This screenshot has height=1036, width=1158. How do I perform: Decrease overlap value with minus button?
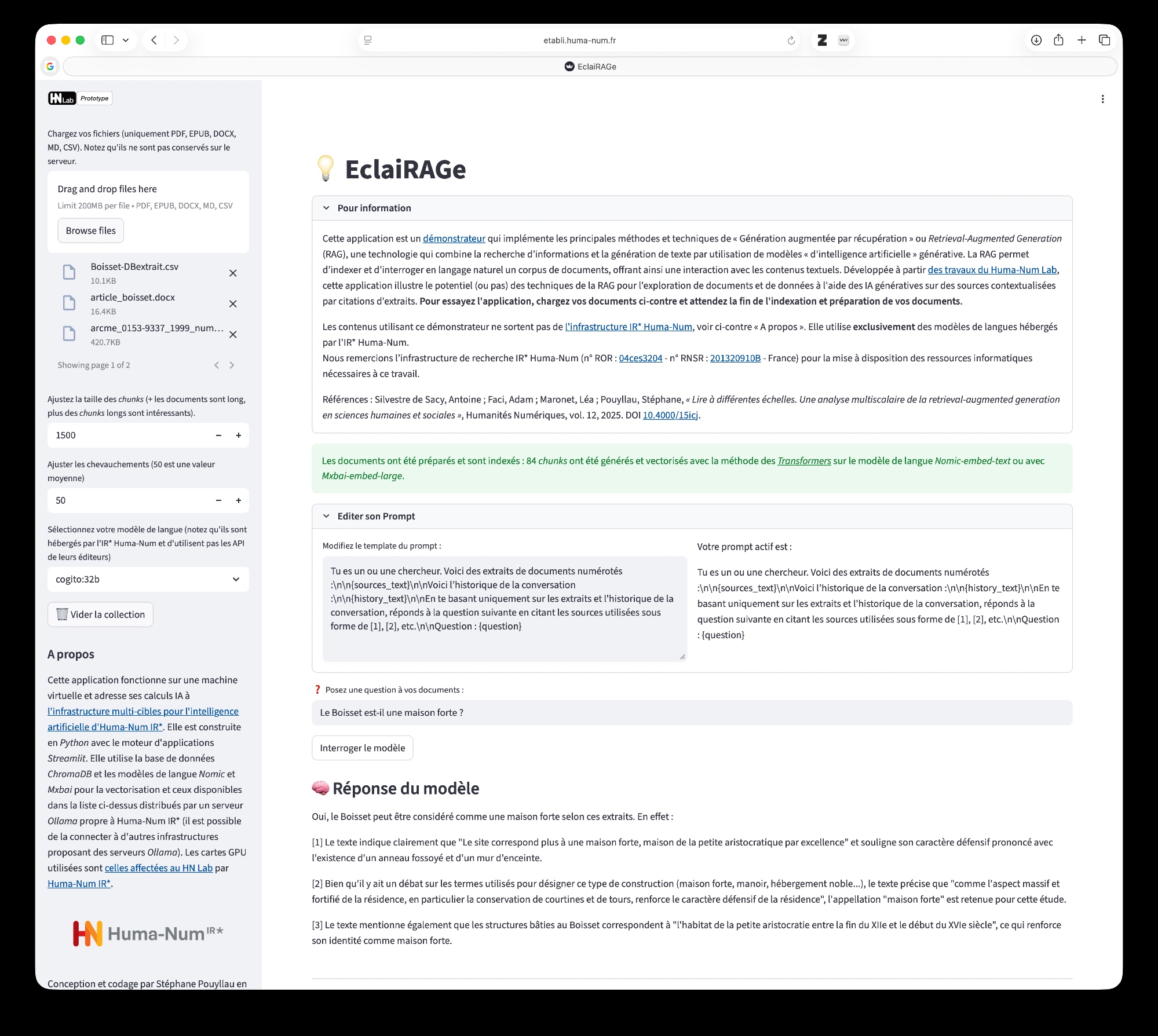[x=218, y=501]
